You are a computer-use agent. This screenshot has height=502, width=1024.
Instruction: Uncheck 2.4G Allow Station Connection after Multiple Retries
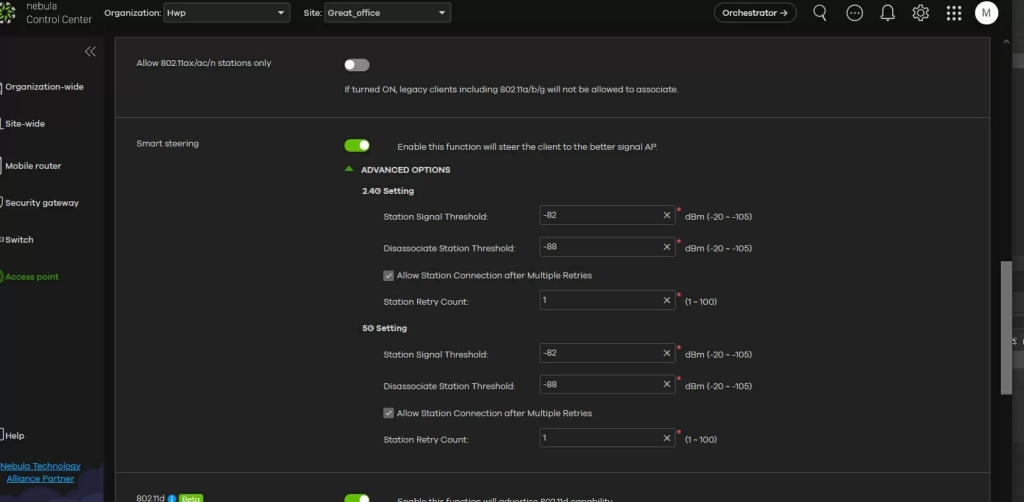[389, 275]
